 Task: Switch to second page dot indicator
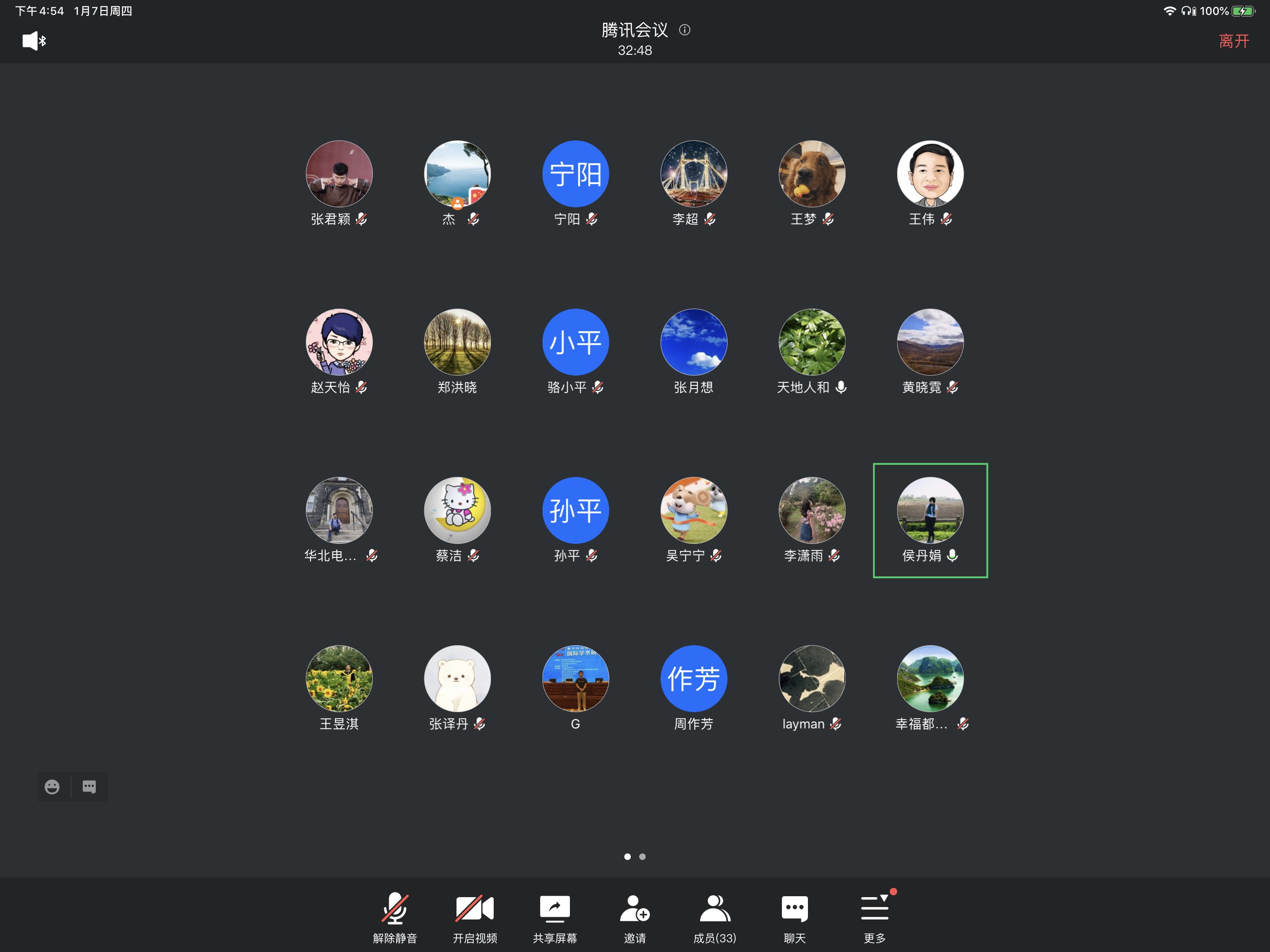click(642, 857)
